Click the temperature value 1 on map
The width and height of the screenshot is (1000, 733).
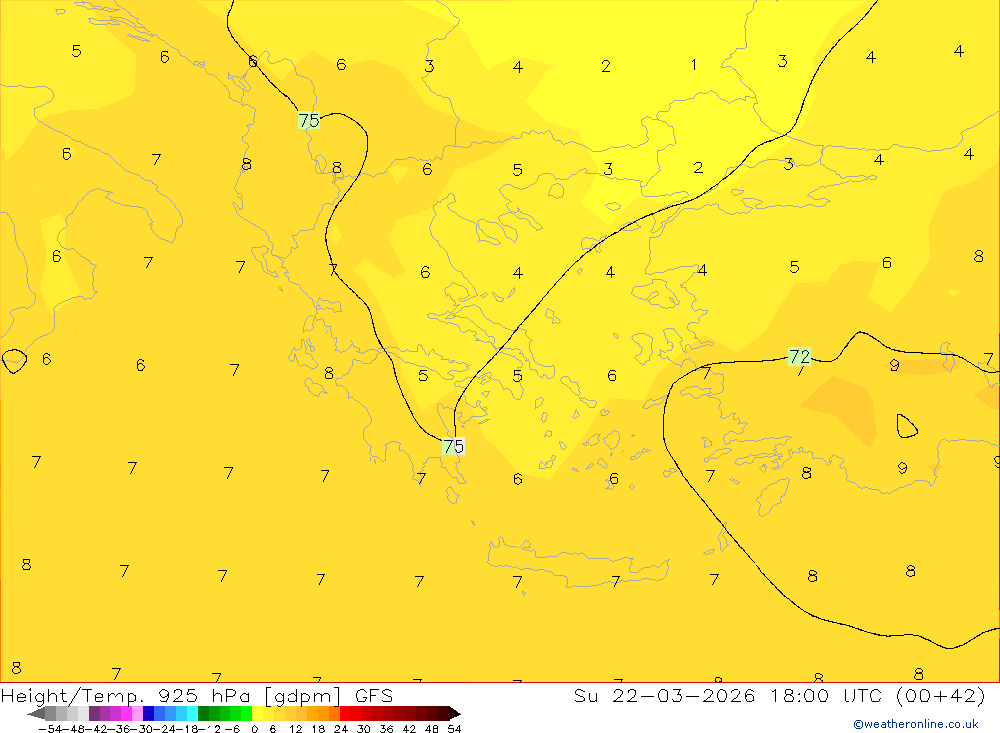pyautogui.click(x=693, y=64)
